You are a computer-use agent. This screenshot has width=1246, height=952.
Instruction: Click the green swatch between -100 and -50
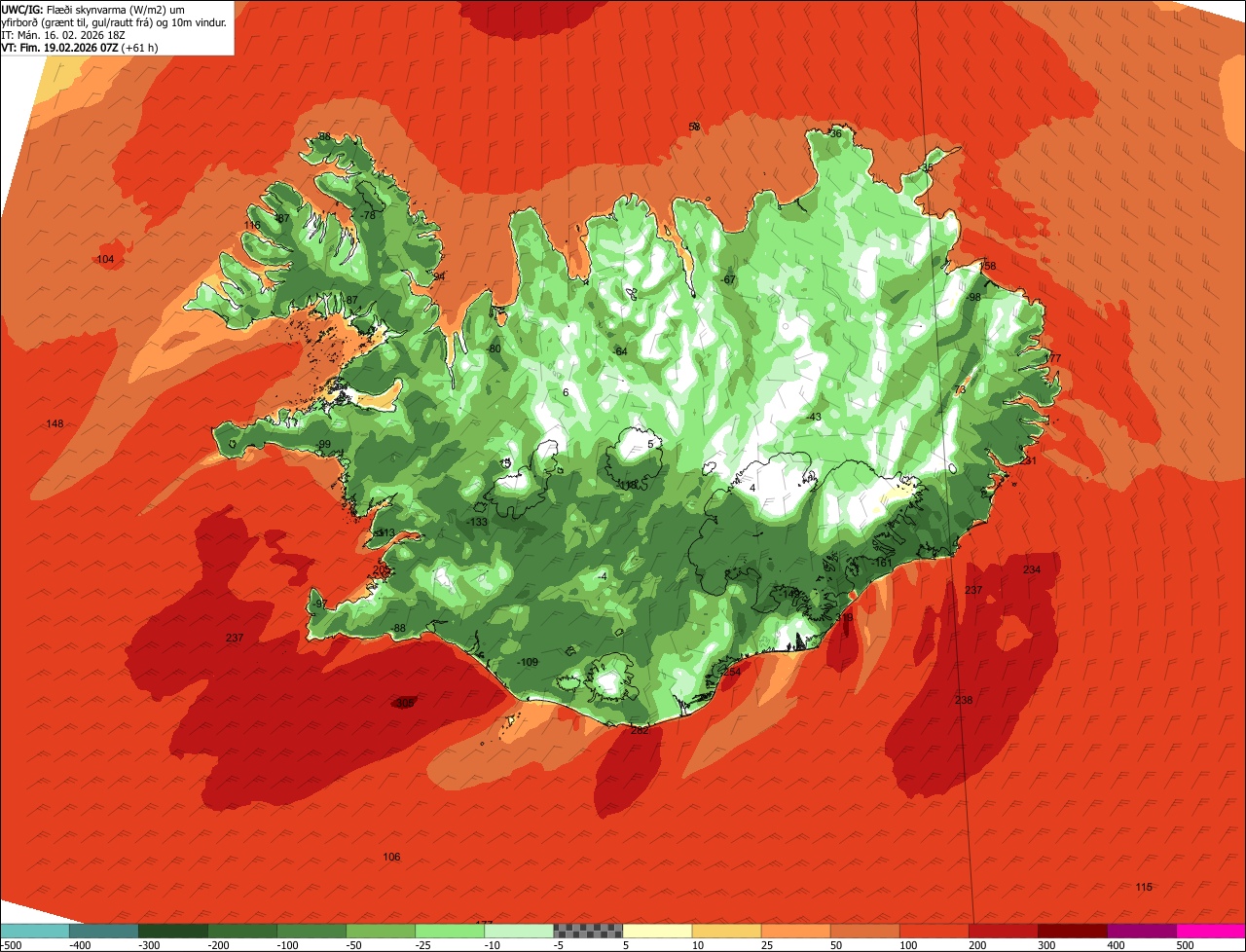(311, 931)
